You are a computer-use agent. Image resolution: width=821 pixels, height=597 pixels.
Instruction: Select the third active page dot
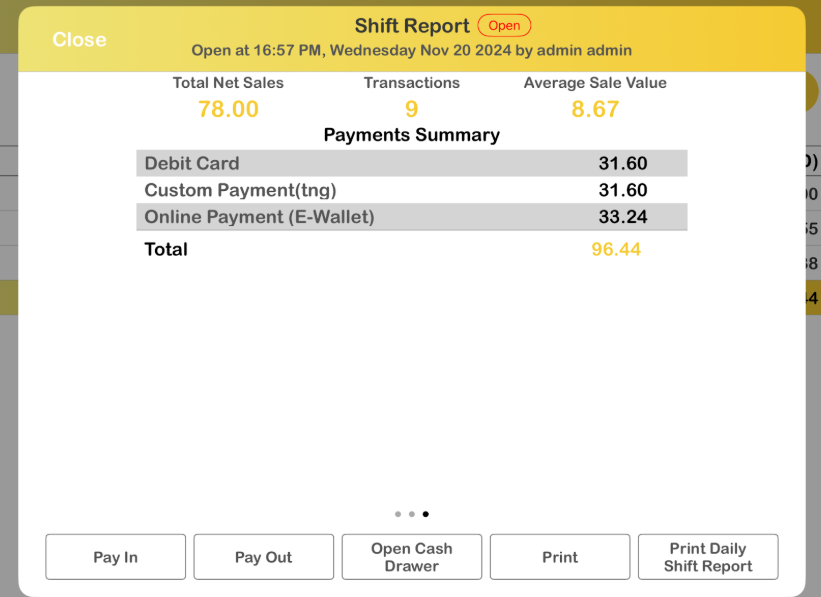coord(426,514)
